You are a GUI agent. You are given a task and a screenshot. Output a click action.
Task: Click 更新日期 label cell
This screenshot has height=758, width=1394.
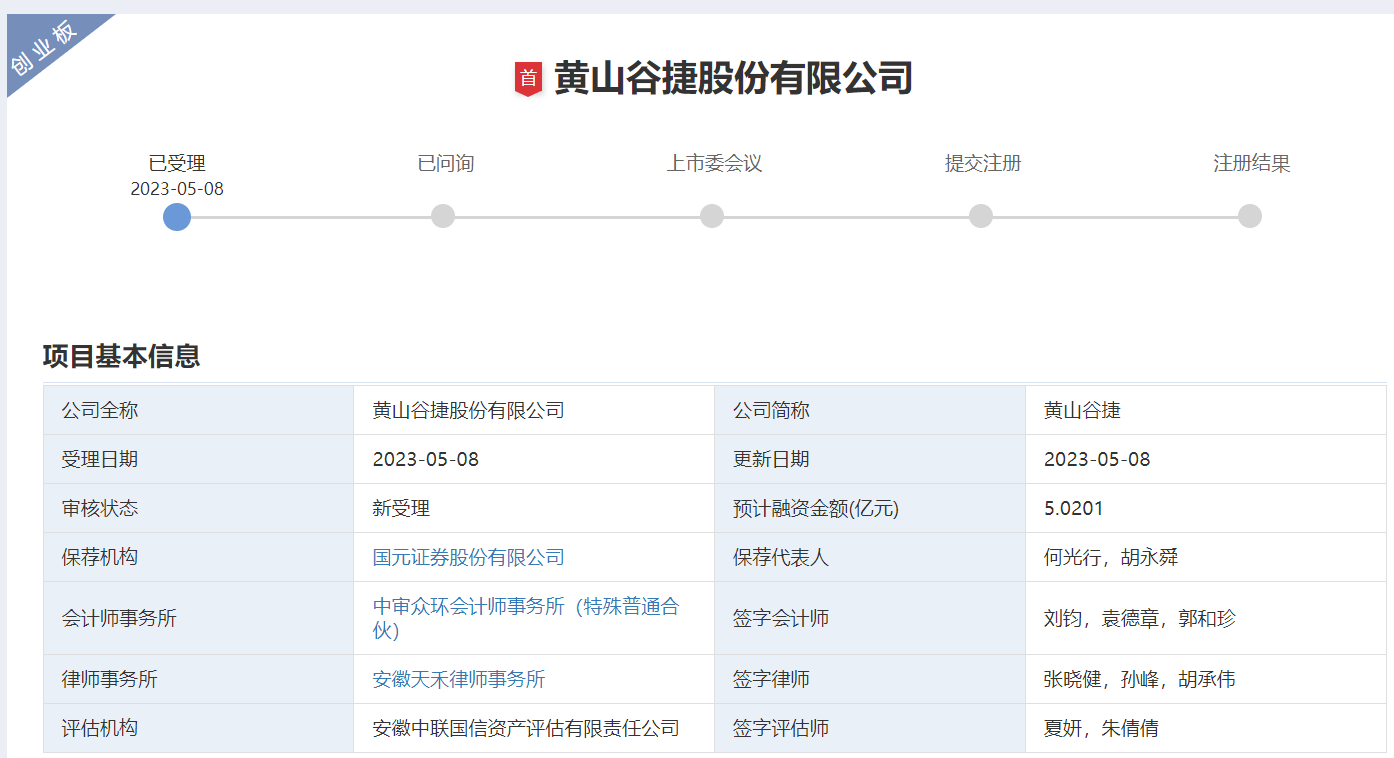(x=870, y=459)
